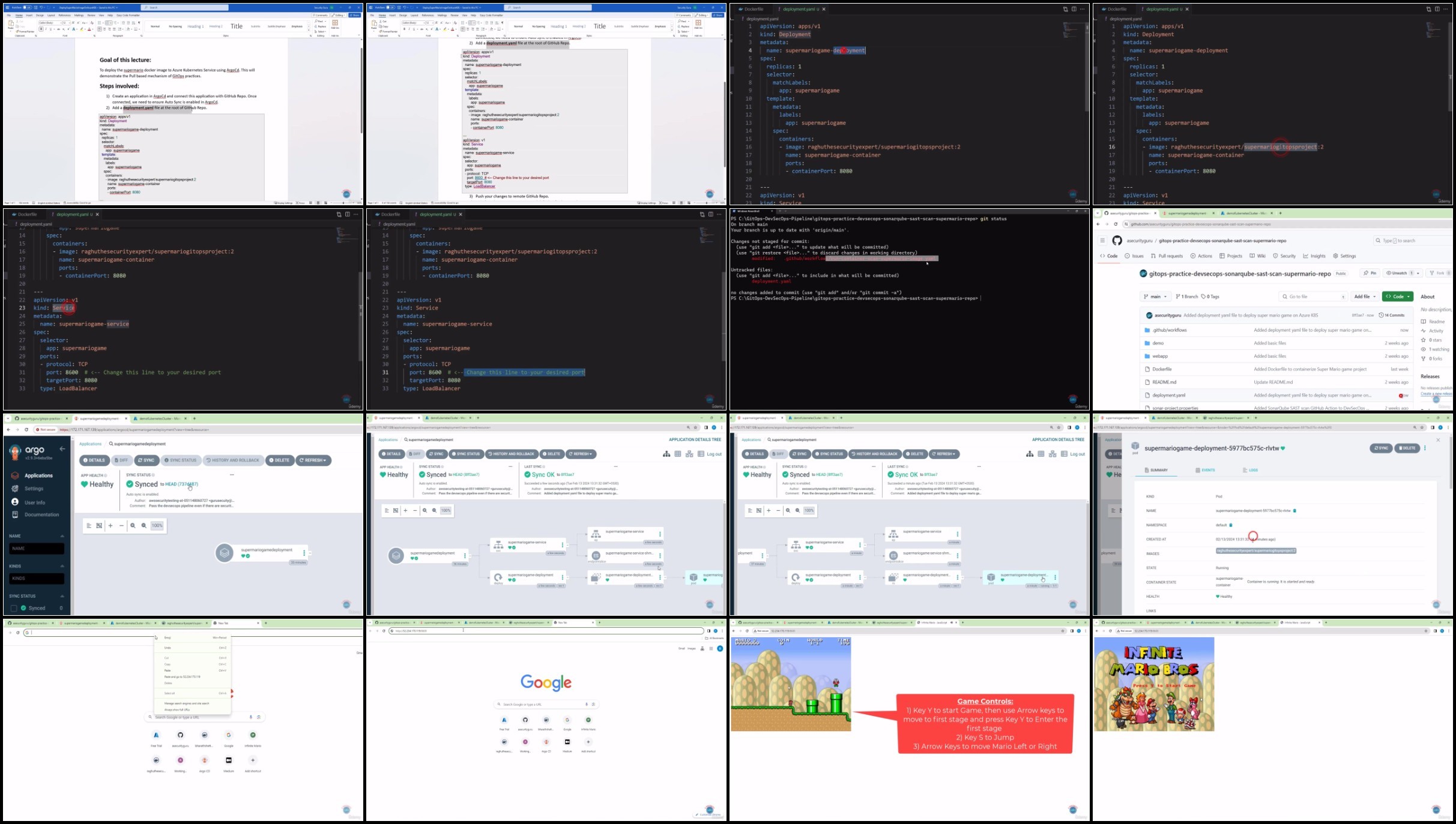Screen dimensions: 1456x824
Task: Open repository Settings tab on GitHub
Action: coord(1344,256)
